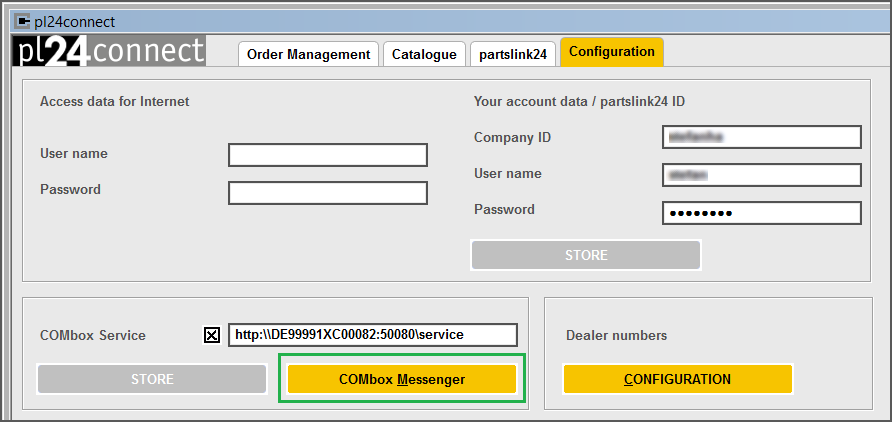The image size is (892, 422).
Task: Select the 'Access data for Internet' heading
Action: 114,102
